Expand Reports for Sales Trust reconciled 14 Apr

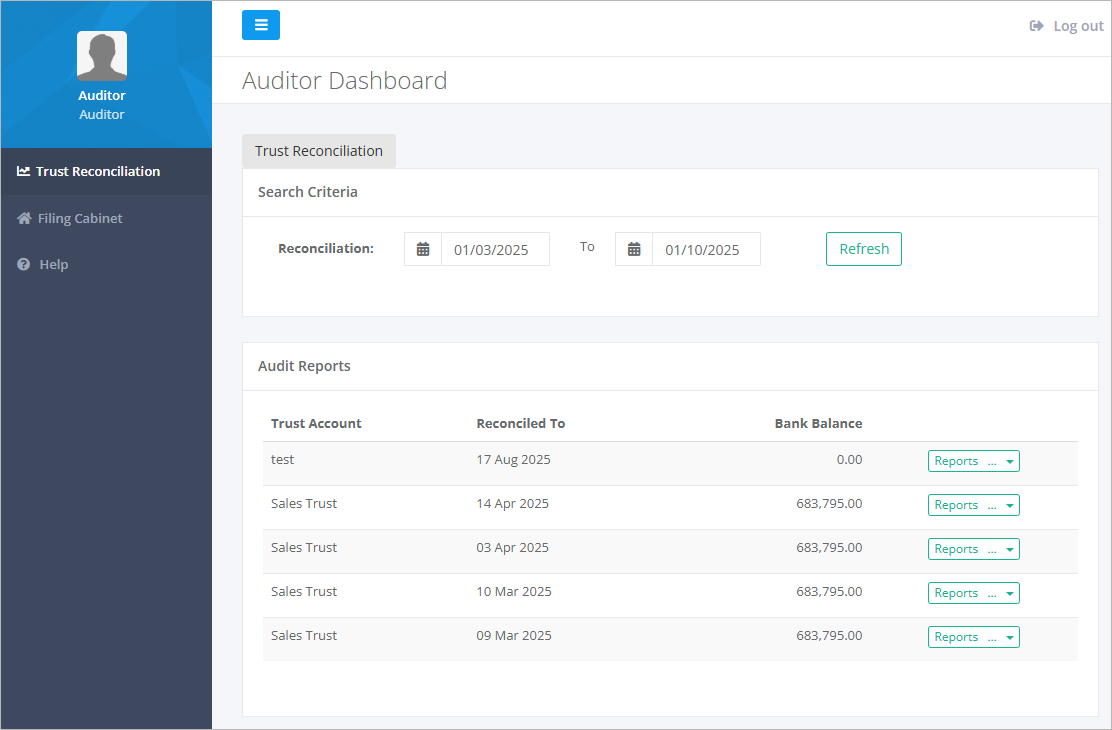(973, 504)
